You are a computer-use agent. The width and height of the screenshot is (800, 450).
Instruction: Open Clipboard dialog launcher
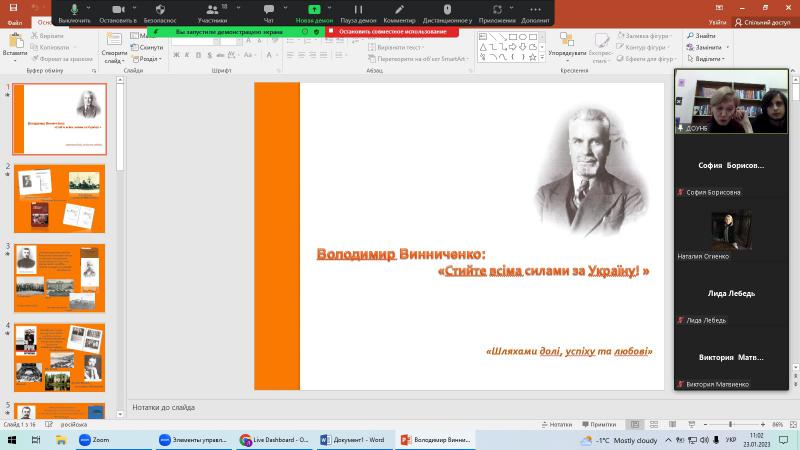(94, 70)
